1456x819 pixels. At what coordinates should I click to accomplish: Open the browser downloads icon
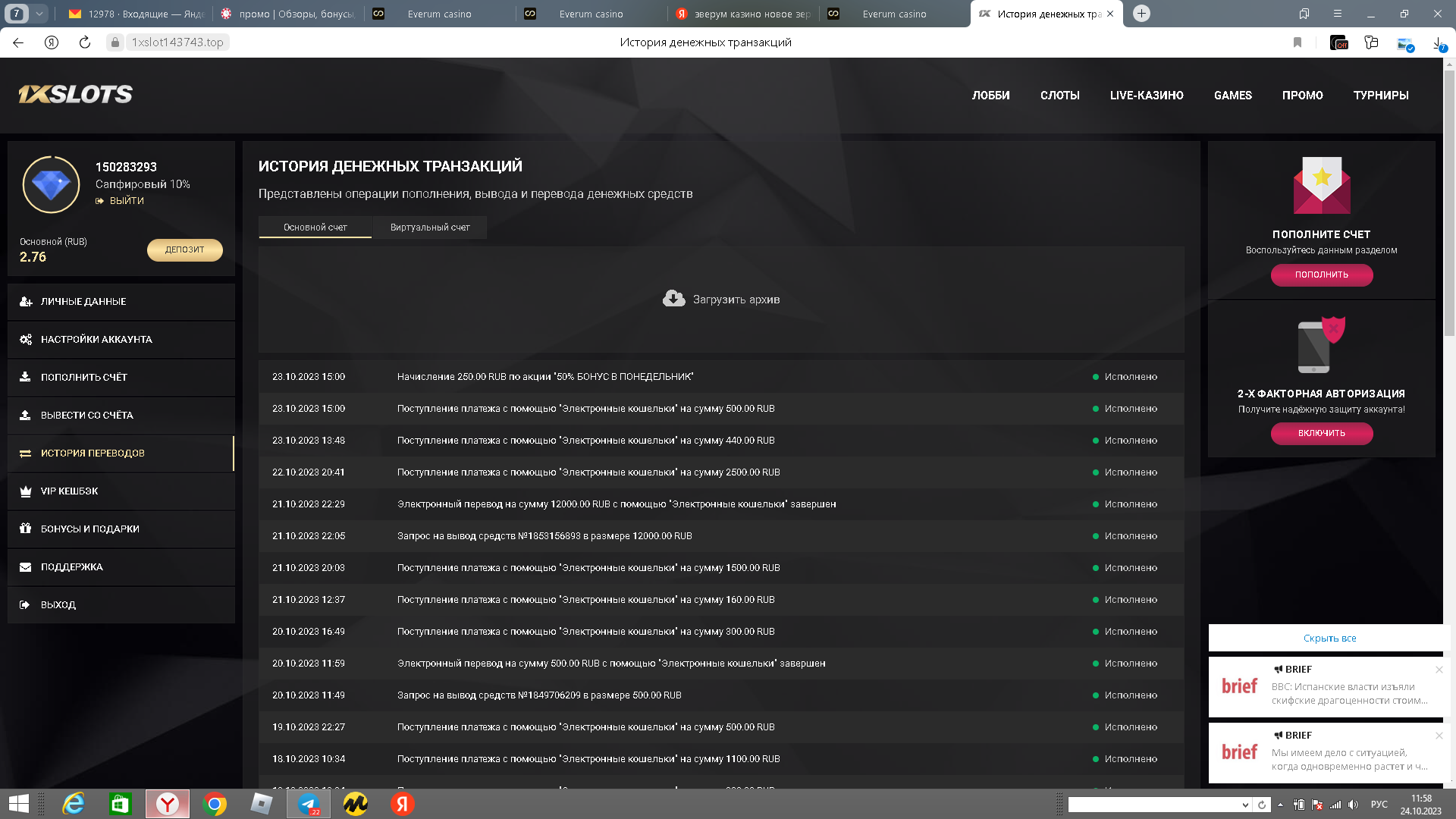click(1438, 43)
